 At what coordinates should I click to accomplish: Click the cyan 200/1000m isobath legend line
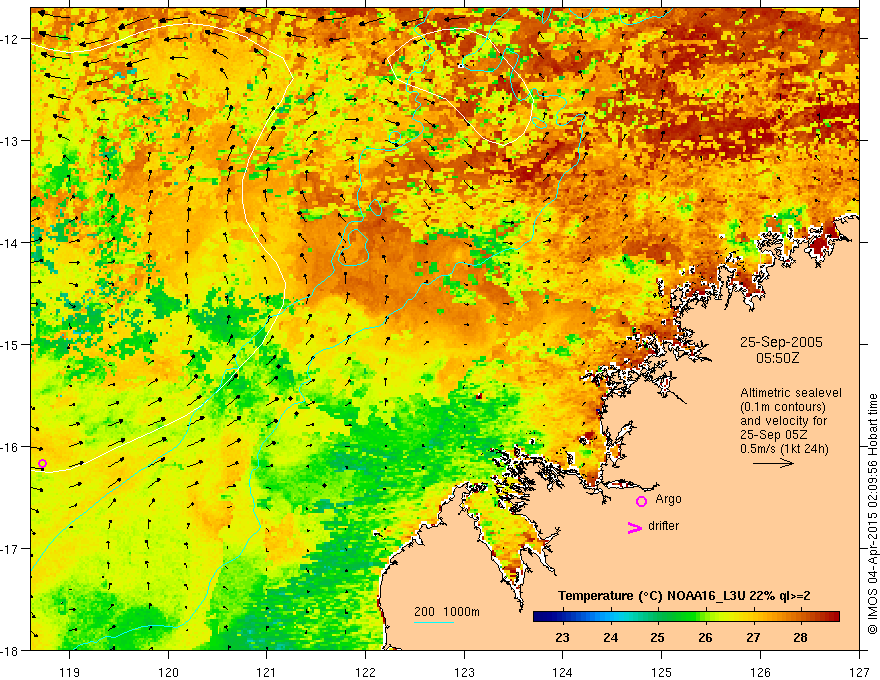(434, 622)
